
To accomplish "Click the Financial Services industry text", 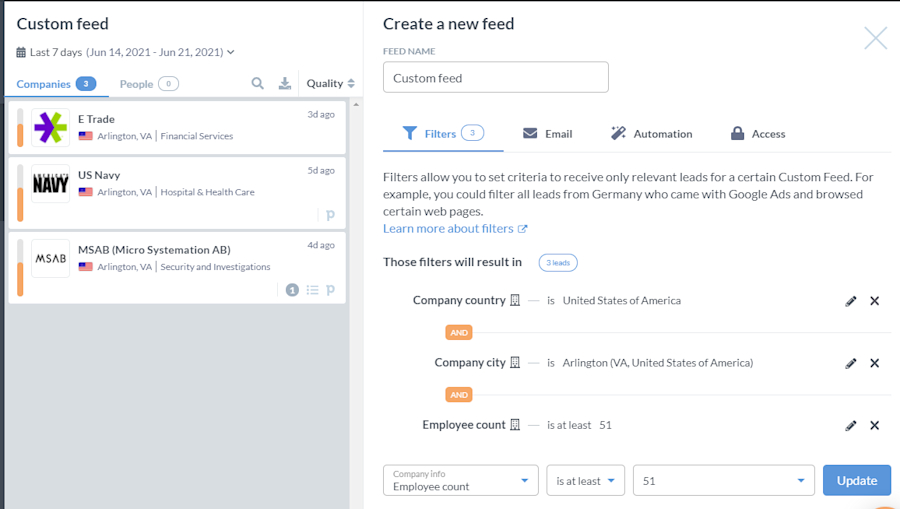I will tap(197, 136).
